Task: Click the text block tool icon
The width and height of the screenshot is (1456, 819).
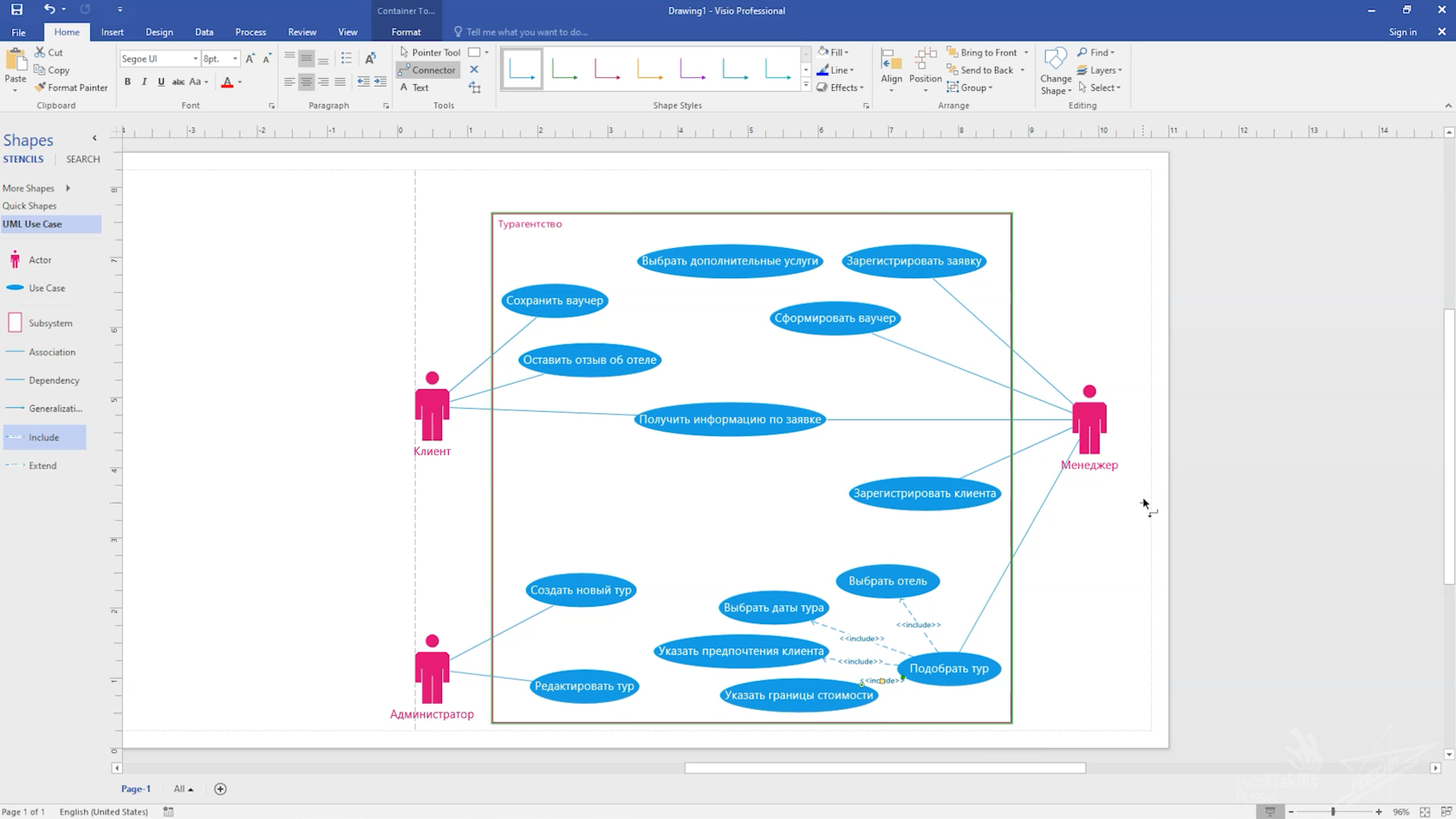Action: (x=474, y=88)
